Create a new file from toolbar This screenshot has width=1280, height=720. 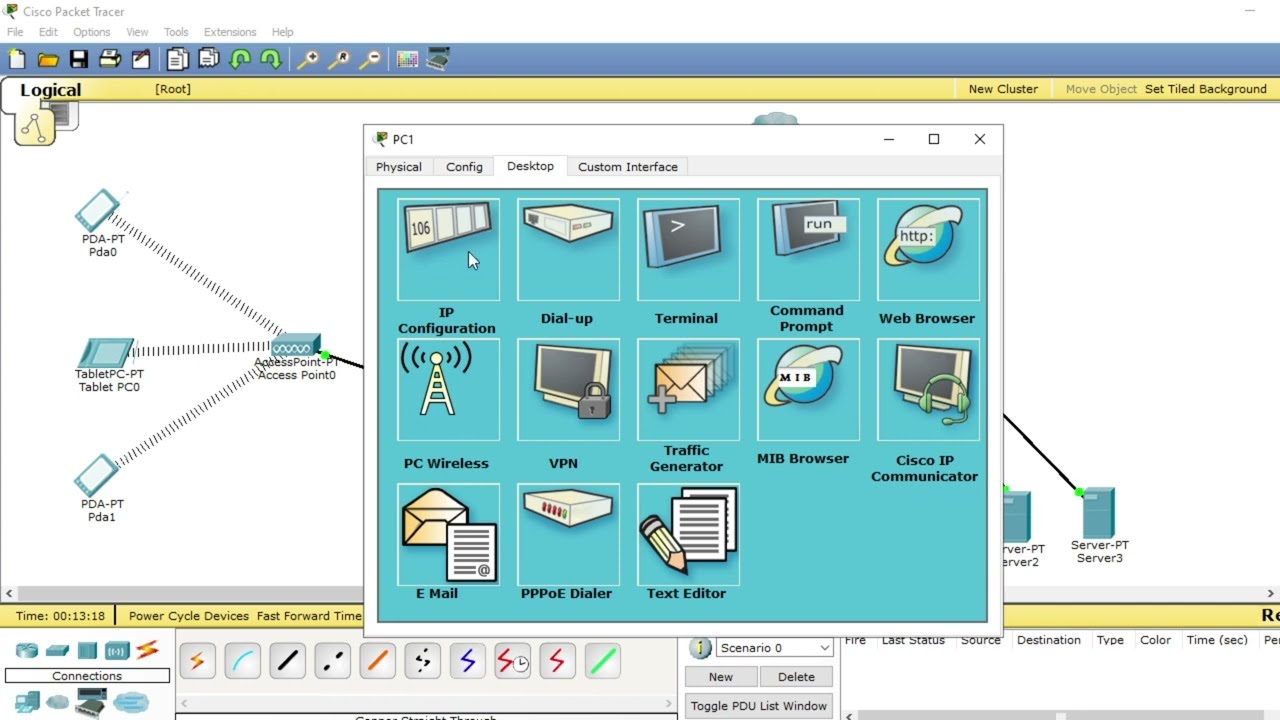pos(17,59)
